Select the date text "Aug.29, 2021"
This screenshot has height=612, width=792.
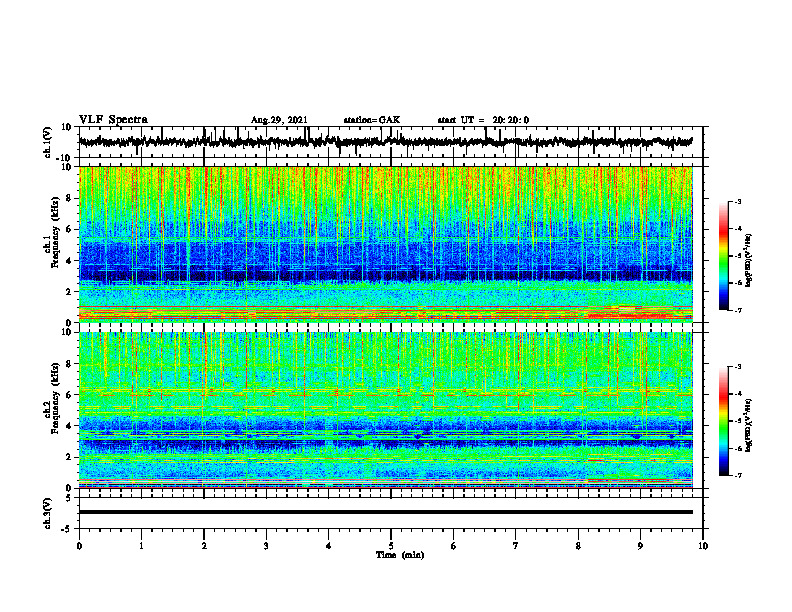[279, 120]
